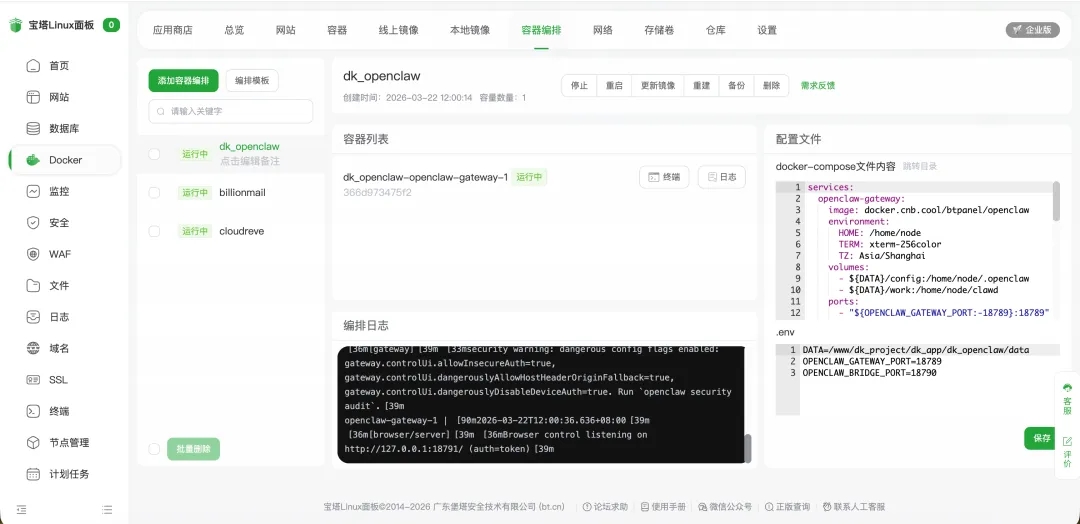Focus the 请输入关键字 search field
Screen dimensions: 1080x524
point(231,111)
